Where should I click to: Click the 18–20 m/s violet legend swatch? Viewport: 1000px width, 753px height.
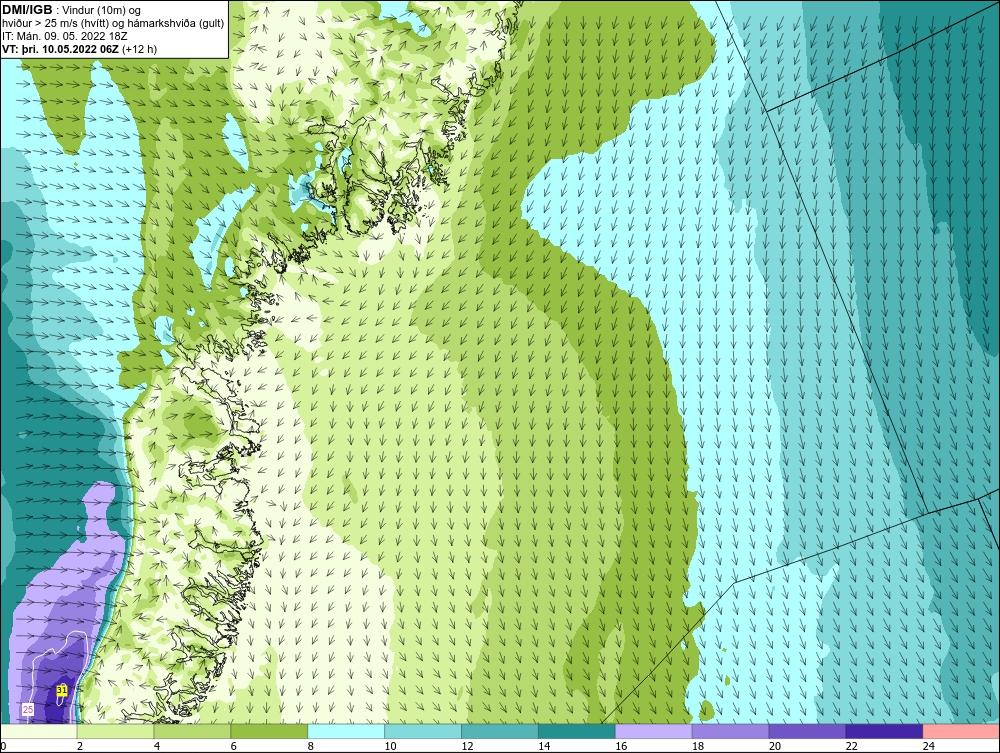[x=730, y=731]
